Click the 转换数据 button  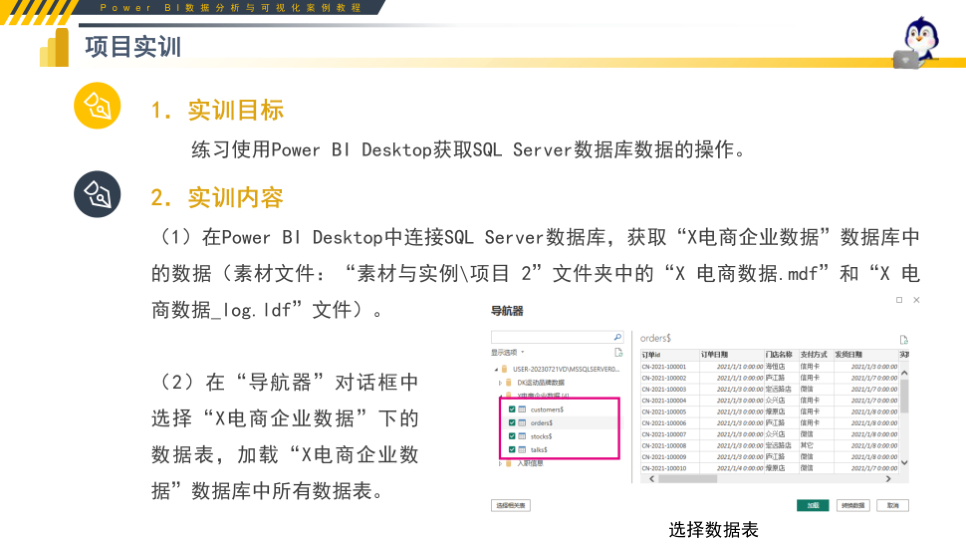coord(853,505)
